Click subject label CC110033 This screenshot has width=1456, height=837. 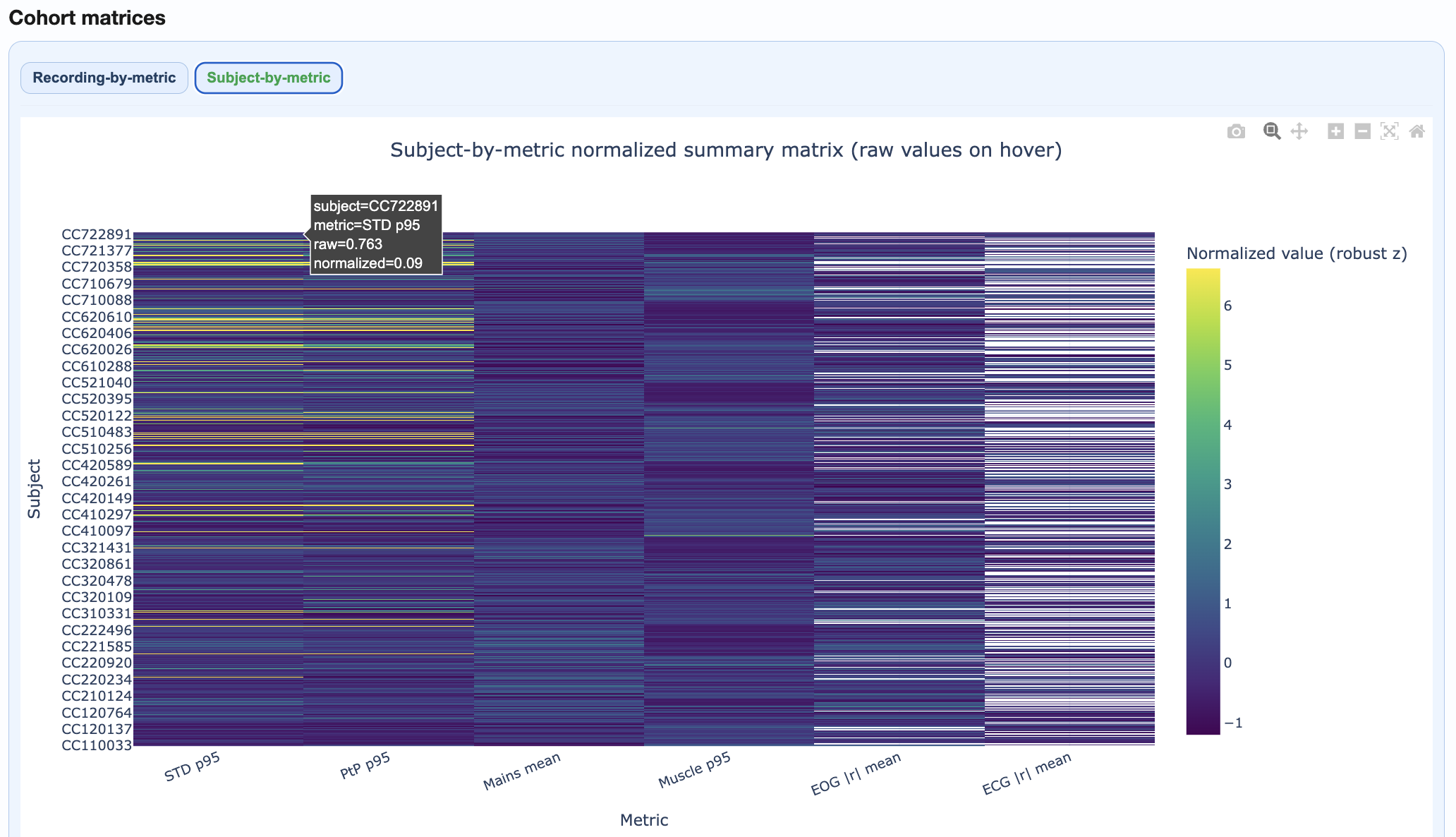97,745
